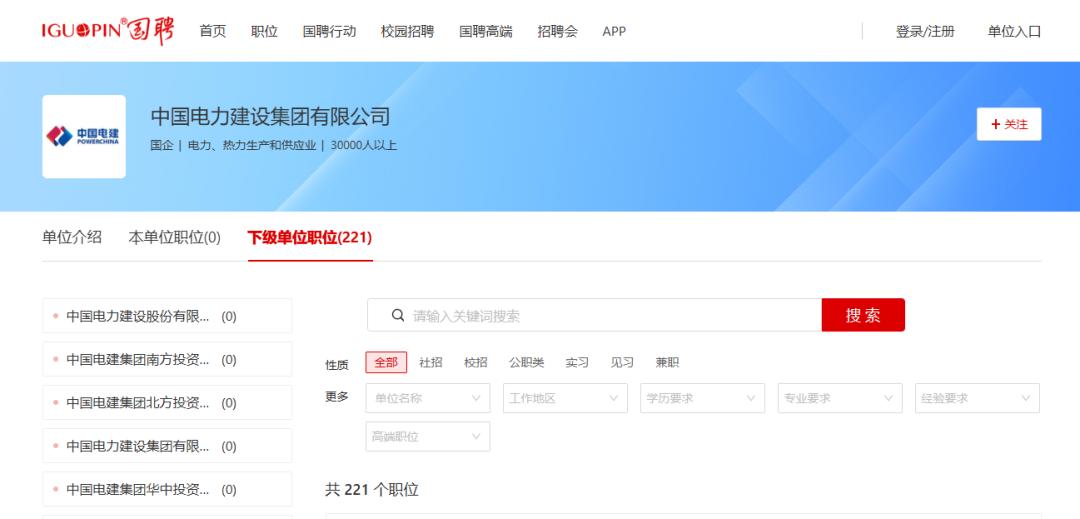Viewport: 1080px width, 519px height.
Task: Select 中国电建集团南方投资... subsidiary item
Action: (167, 359)
